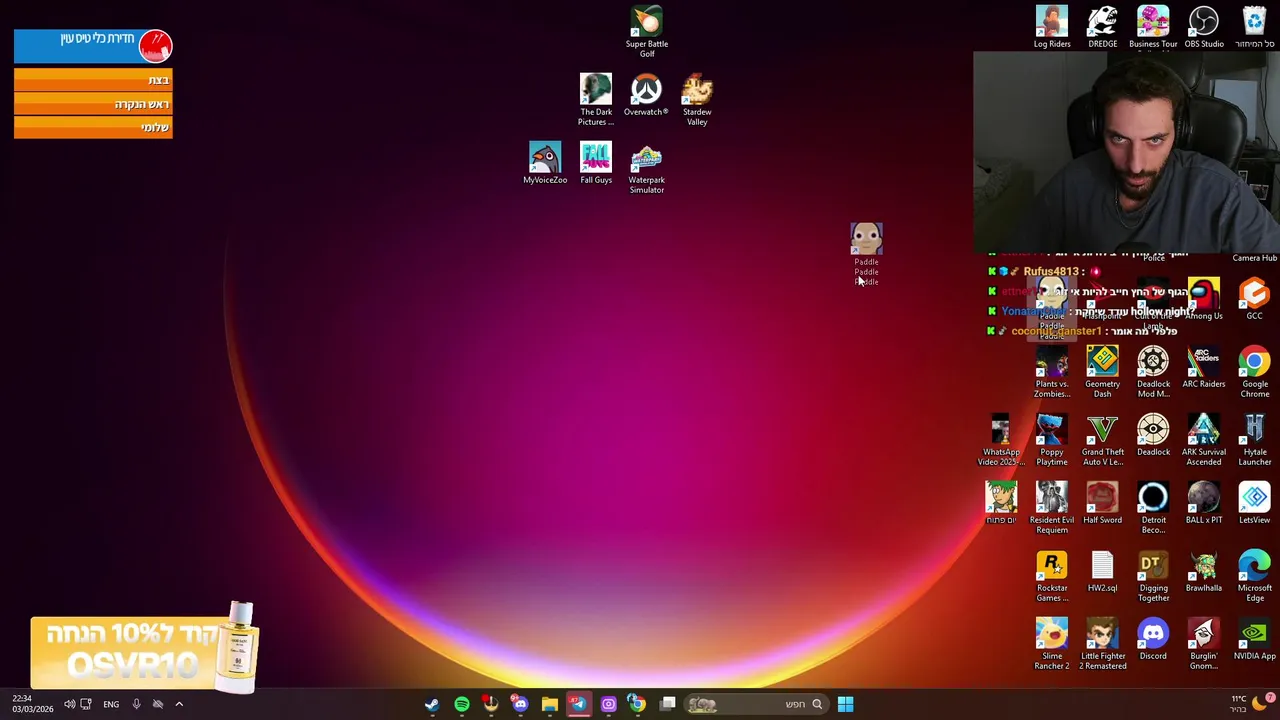Select the DREDGE desktop icon

tap(1102, 27)
